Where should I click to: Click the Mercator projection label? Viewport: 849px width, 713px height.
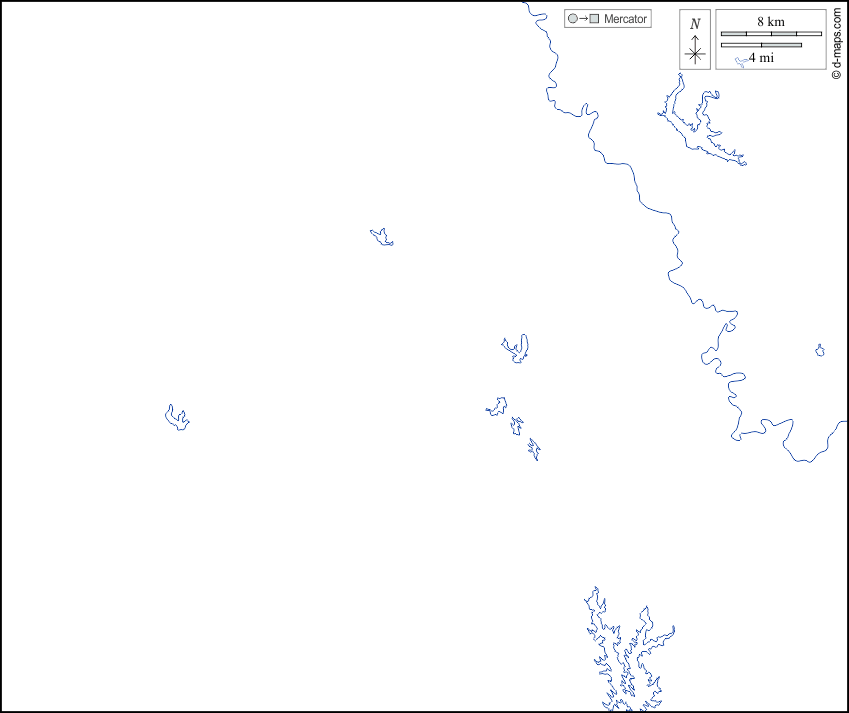[625, 19]
